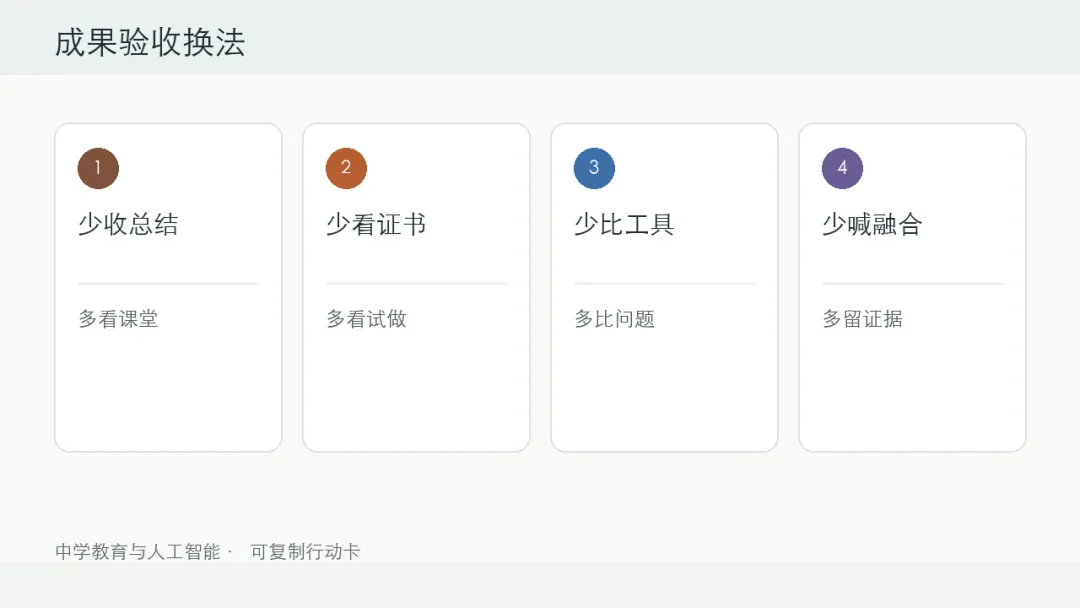Click the slide title 成果验收换法
Viewport: 1080px width, 608px height.
point(150,43)
